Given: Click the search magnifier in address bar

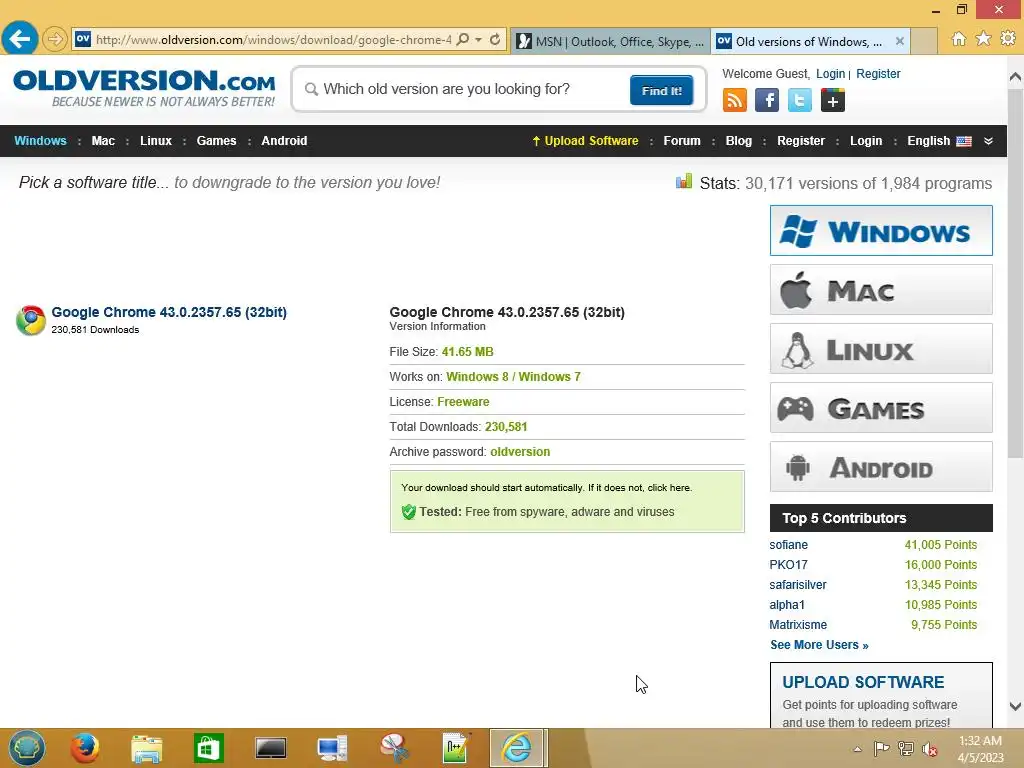Looking at the screenshot, I should (462, 39).
